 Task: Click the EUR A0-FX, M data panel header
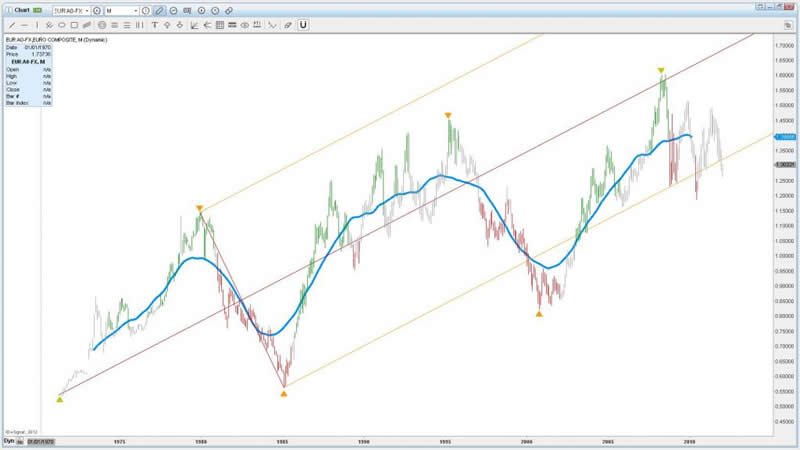[28, 60]
